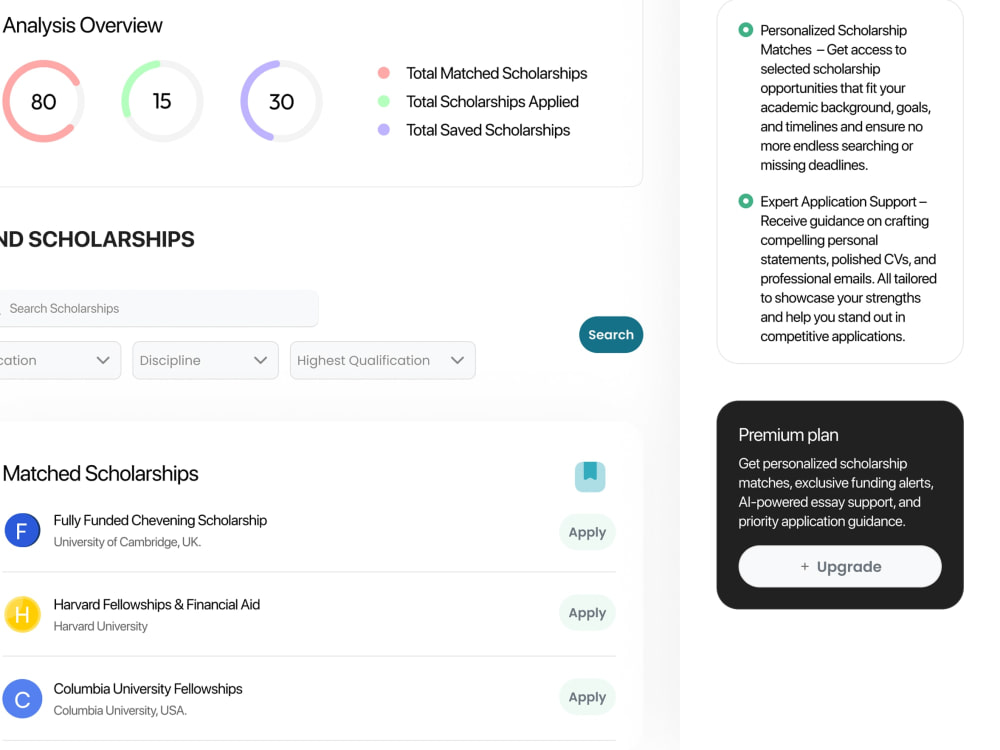
Task: Click the bookmark icon beside Matched Scholarships
Action: pos(590,476)
